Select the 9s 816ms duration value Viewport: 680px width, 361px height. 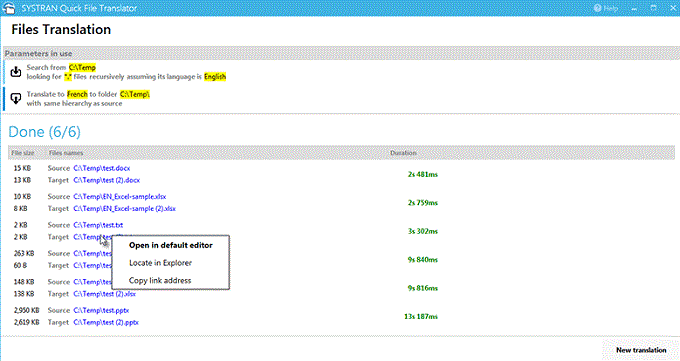(423, 288)
